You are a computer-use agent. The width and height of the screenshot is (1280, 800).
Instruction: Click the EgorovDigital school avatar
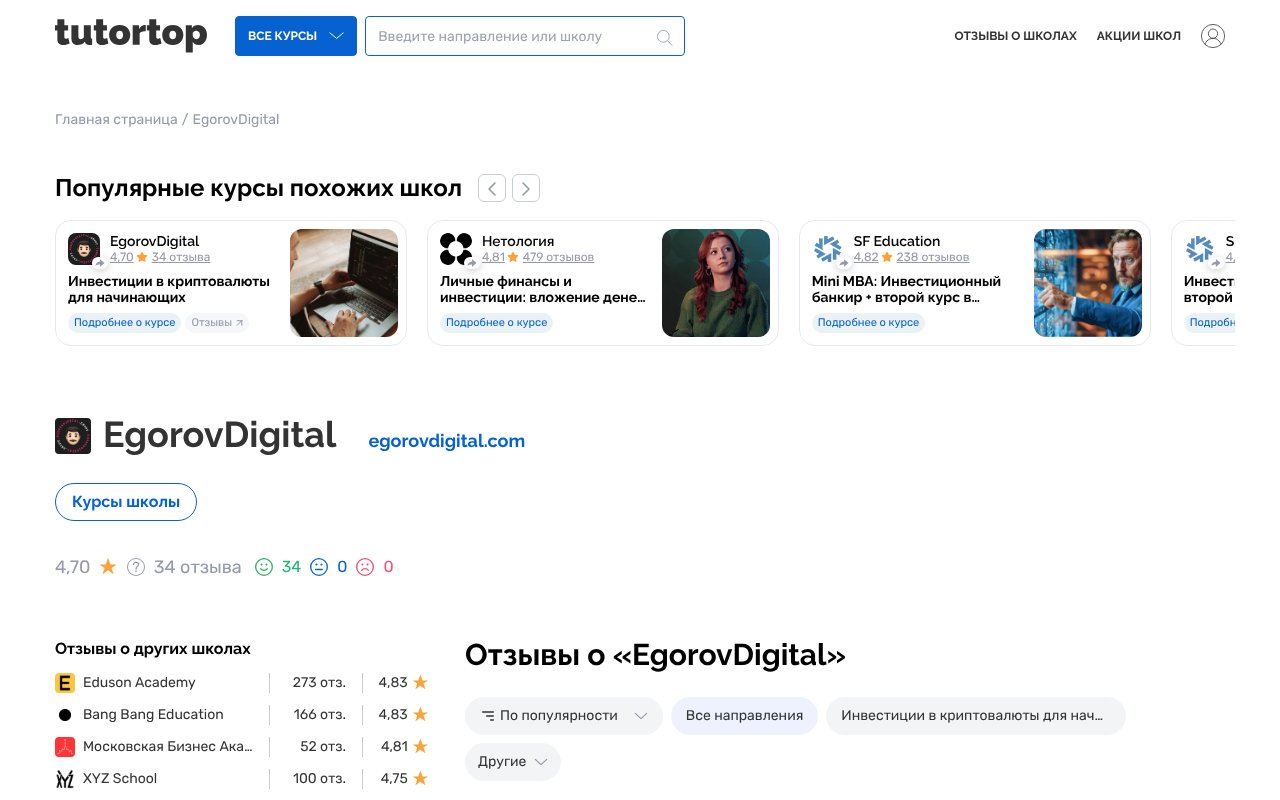[x=73, y=436]
